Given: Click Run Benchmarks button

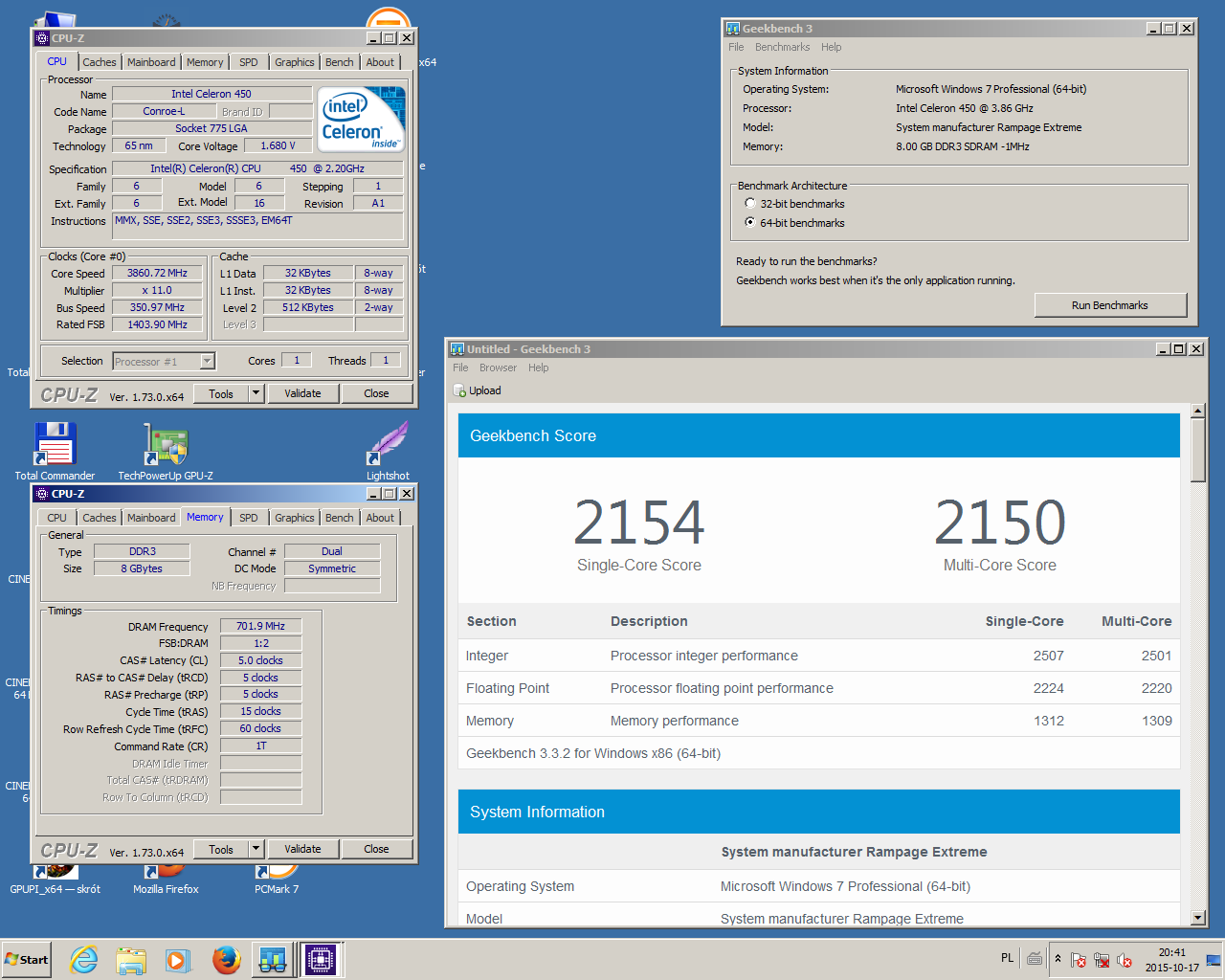Looking at the screenshot, I should tap(1110, 305).
